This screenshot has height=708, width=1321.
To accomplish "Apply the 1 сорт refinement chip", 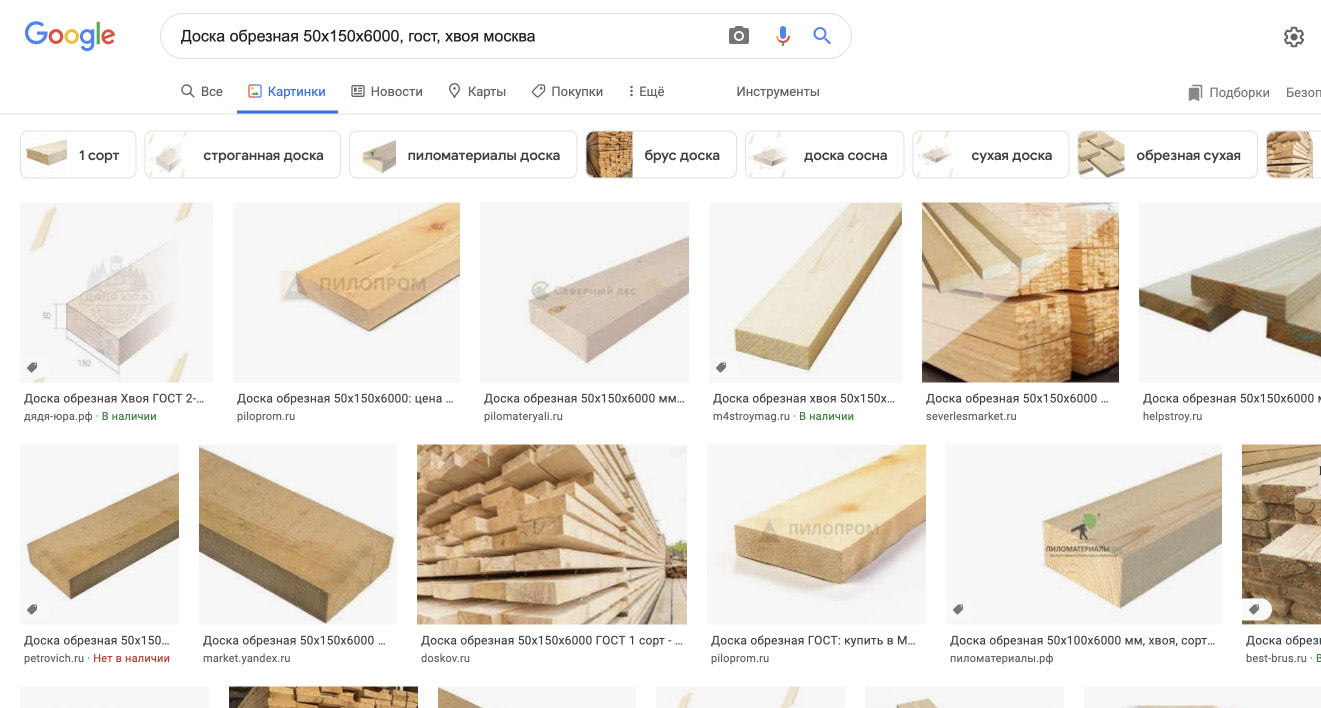I will (77, 154).
